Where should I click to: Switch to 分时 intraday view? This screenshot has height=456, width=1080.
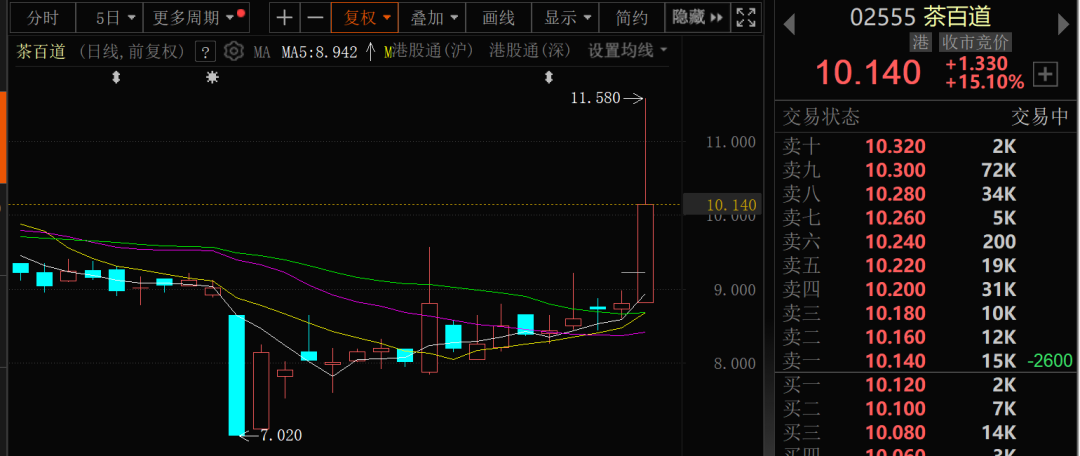43,17
